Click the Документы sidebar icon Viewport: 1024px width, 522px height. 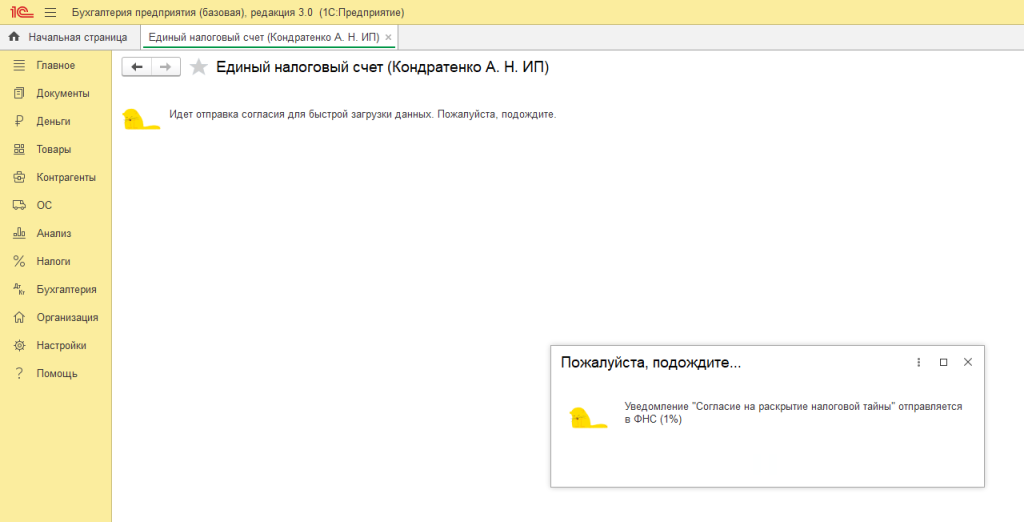[19, 93]
